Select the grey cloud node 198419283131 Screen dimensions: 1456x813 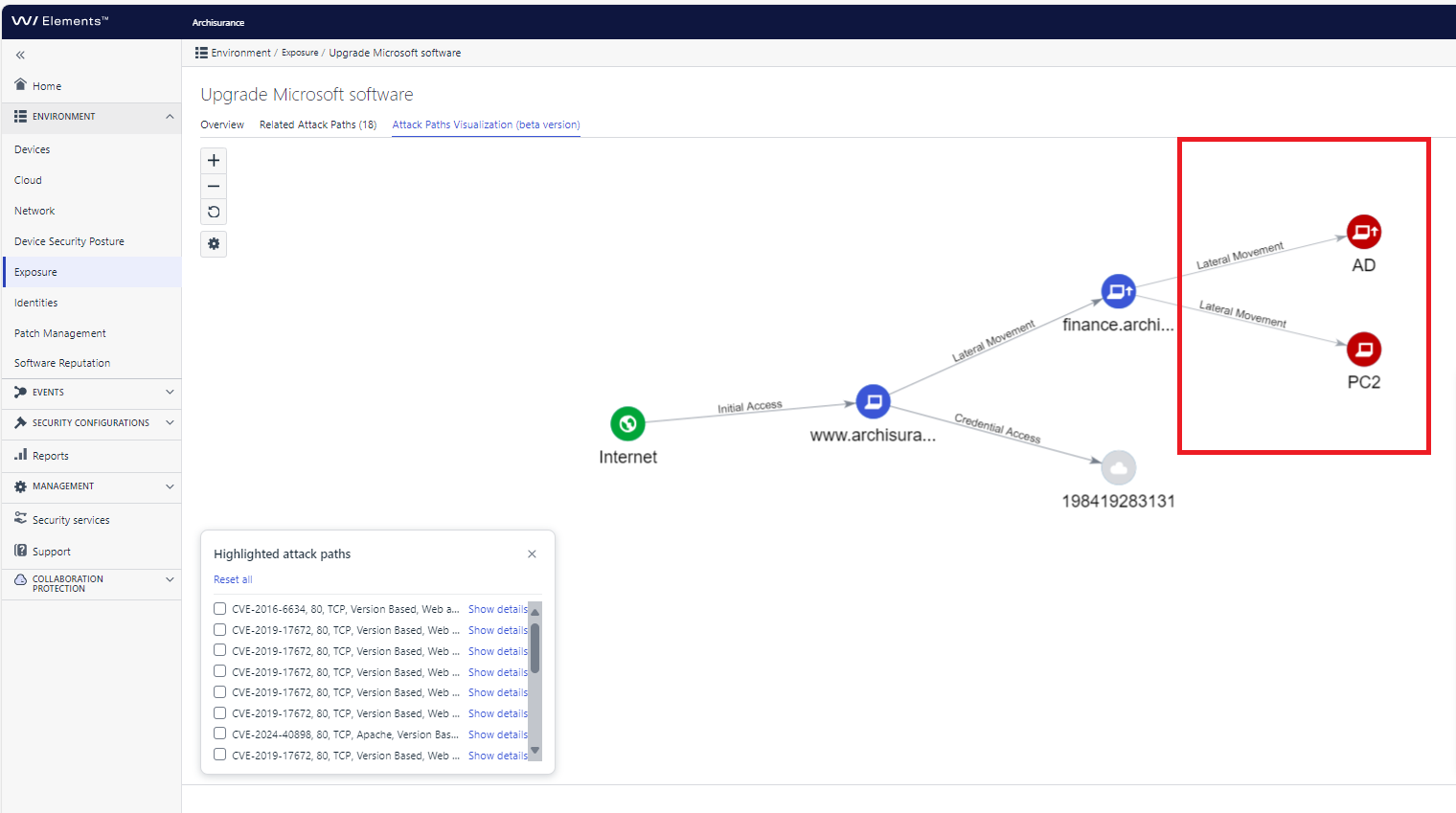click(1118, 467)
